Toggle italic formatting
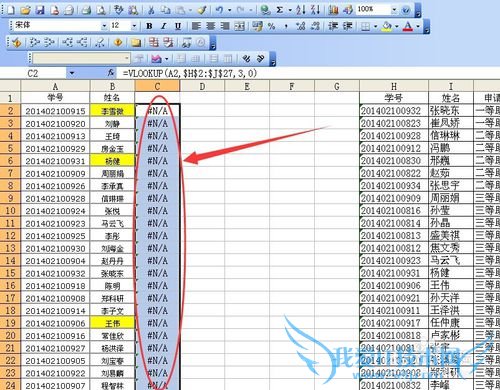Screen dimensions: 500x390 click(x=164, y=26)
